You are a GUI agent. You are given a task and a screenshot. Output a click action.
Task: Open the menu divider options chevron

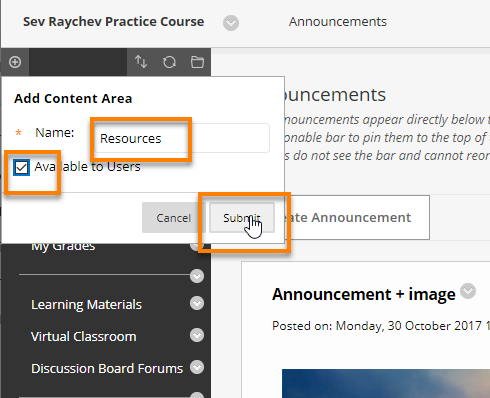197,276
